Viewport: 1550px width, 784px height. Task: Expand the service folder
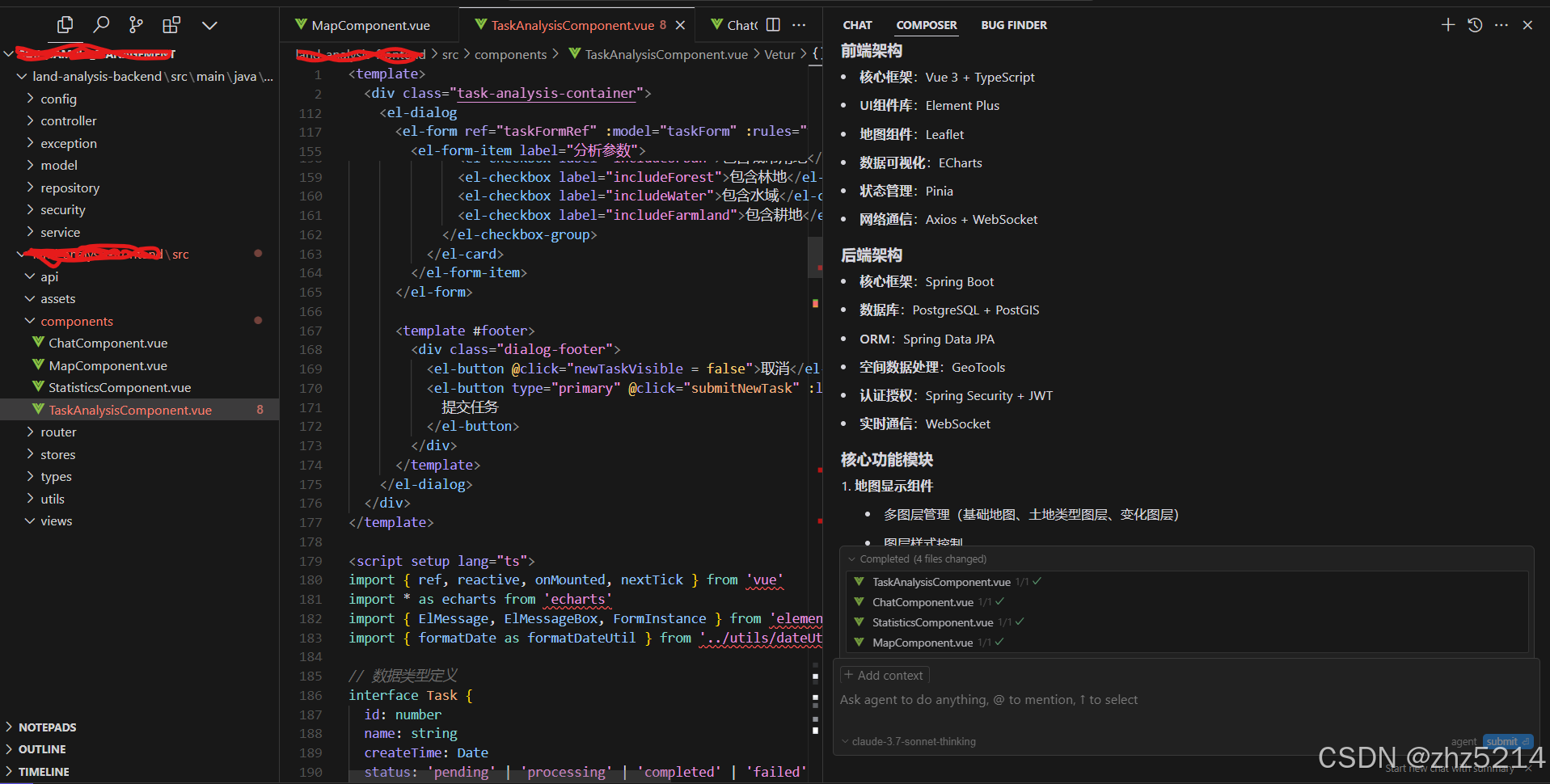[60, 232]
